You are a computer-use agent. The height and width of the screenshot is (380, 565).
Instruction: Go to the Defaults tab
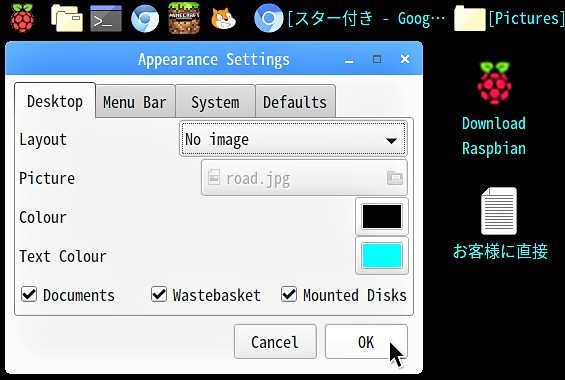click(295, 102)
